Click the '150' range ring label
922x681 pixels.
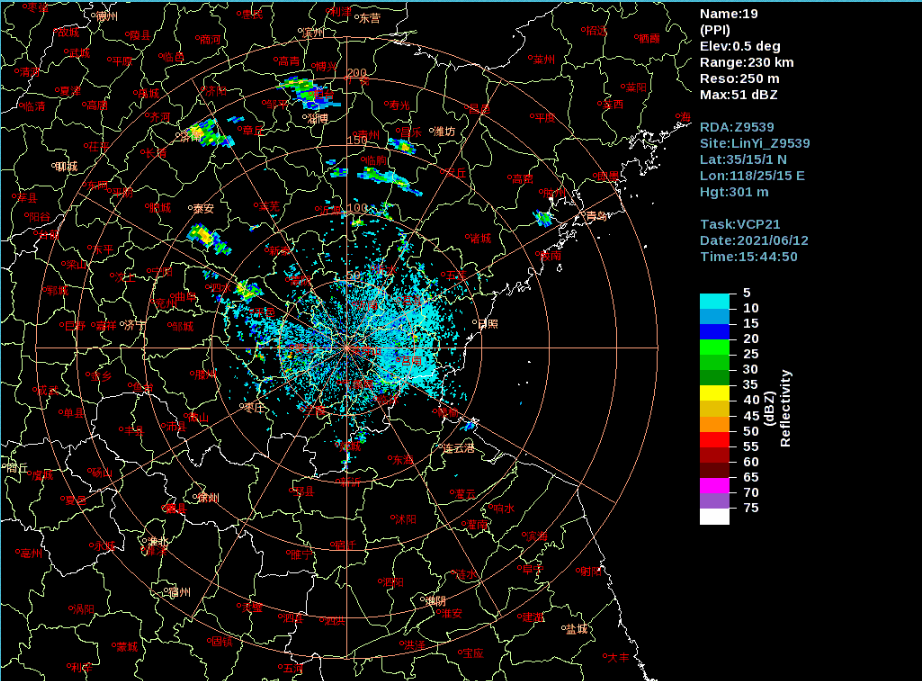coord(357,140)
